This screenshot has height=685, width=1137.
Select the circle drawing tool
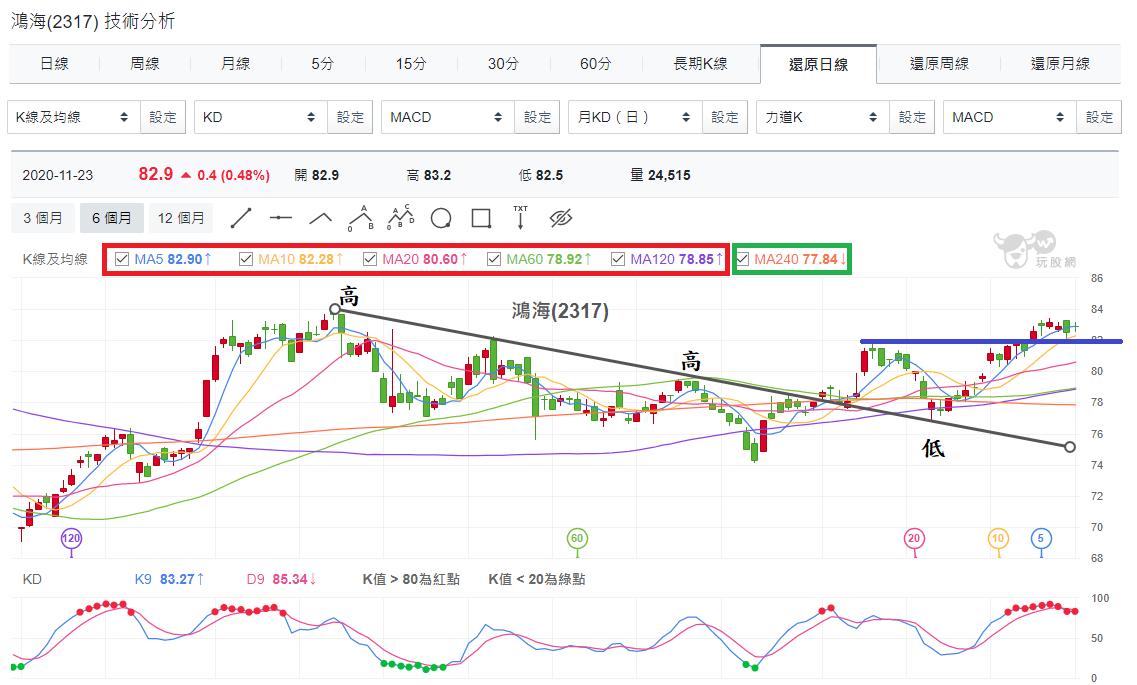(x=441, y=218)
